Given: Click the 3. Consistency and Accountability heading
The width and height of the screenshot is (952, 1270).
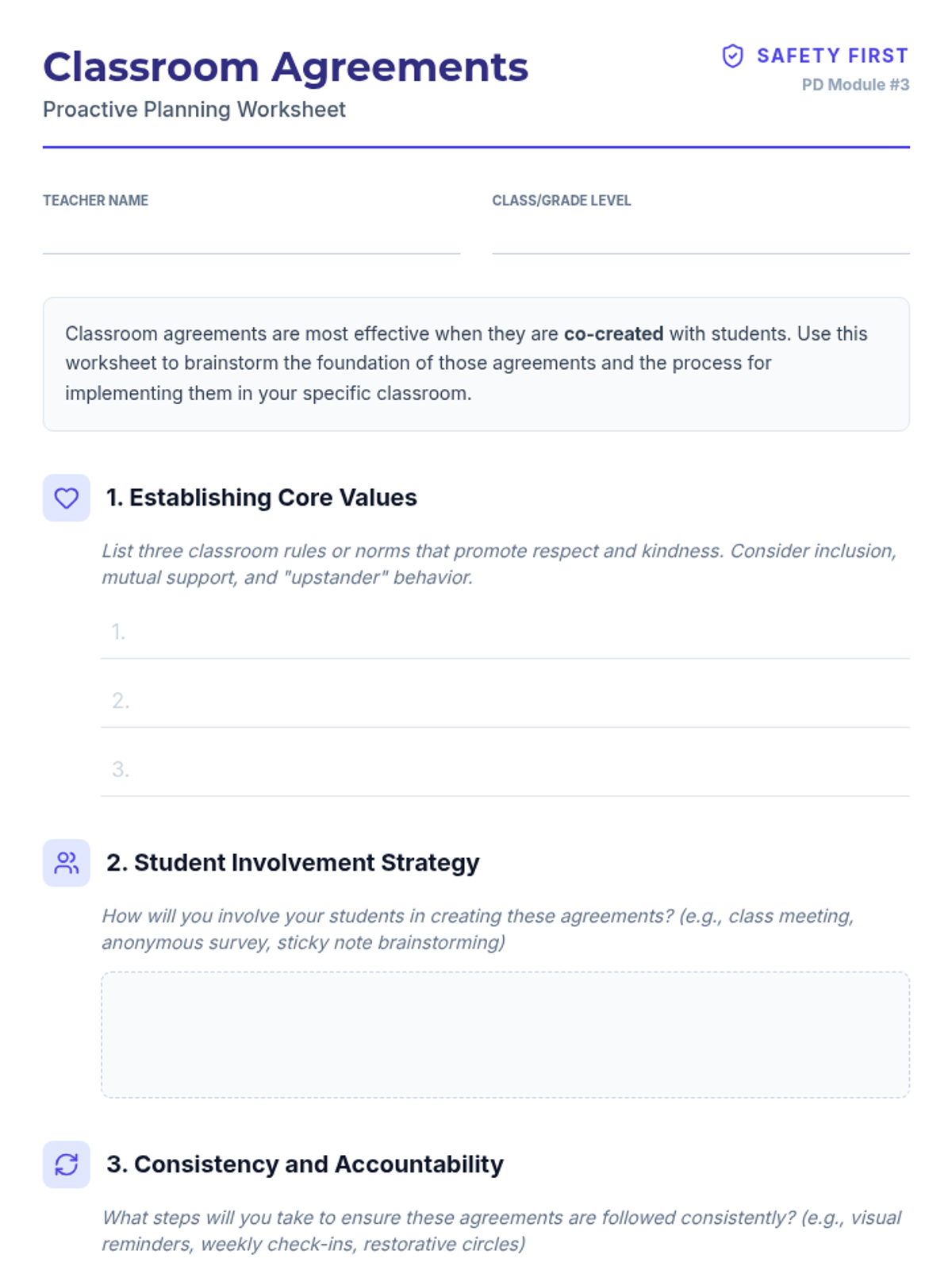Looking at the screenshot, I should (x=305, y=1164).
